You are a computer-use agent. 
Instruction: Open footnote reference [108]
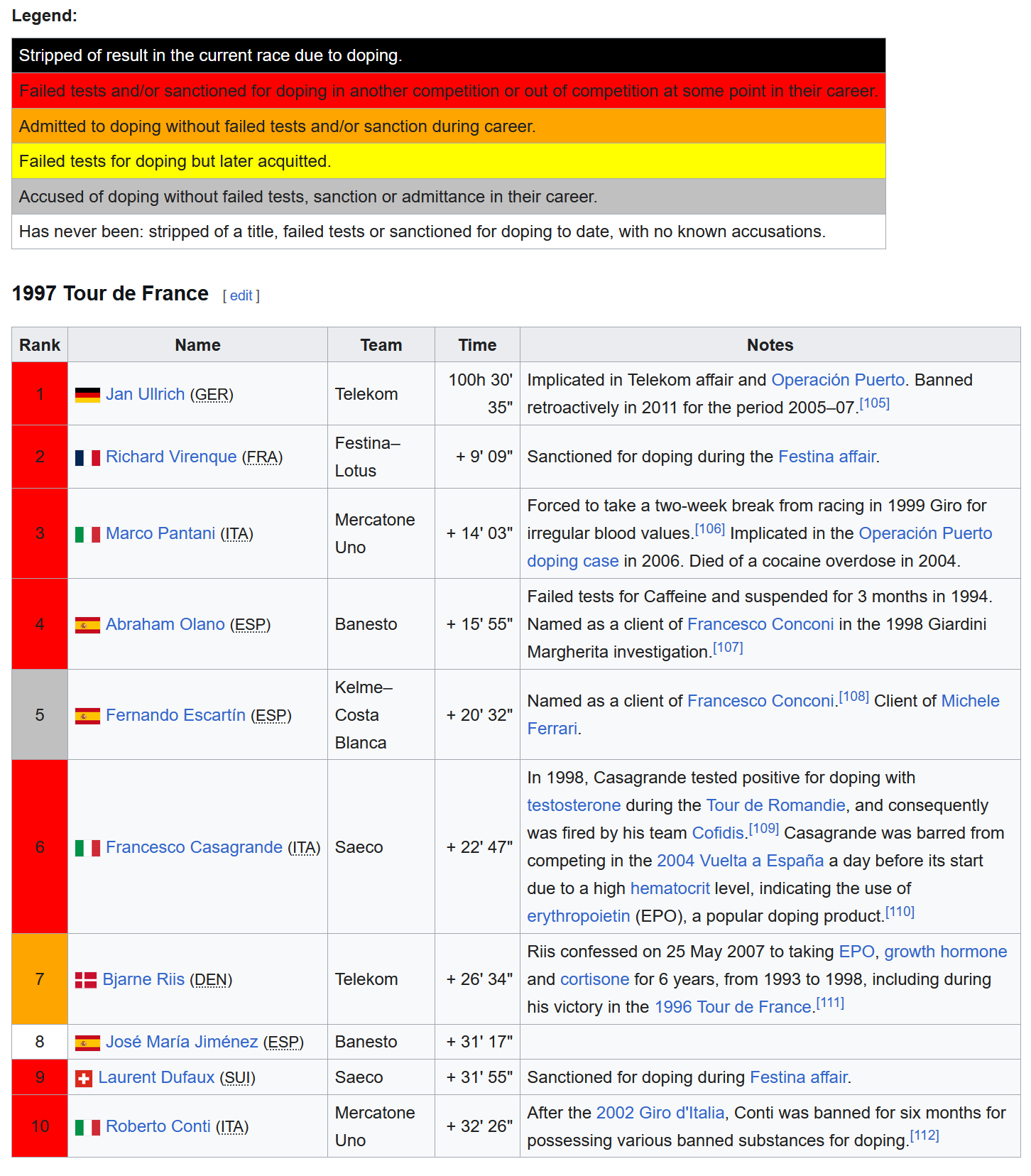(854, 697)
